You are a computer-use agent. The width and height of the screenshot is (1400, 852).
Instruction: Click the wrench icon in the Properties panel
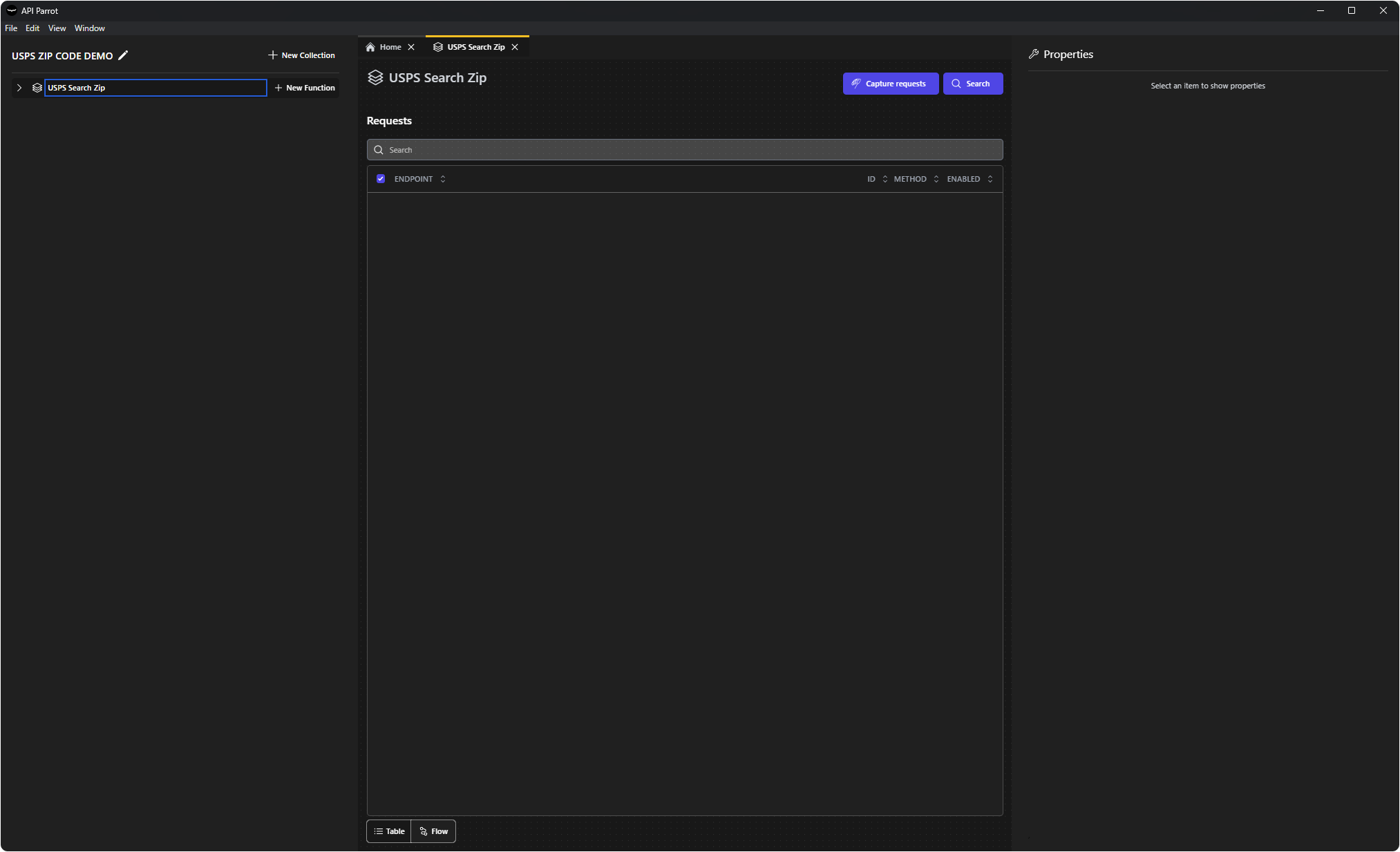tap(1034, 54)
